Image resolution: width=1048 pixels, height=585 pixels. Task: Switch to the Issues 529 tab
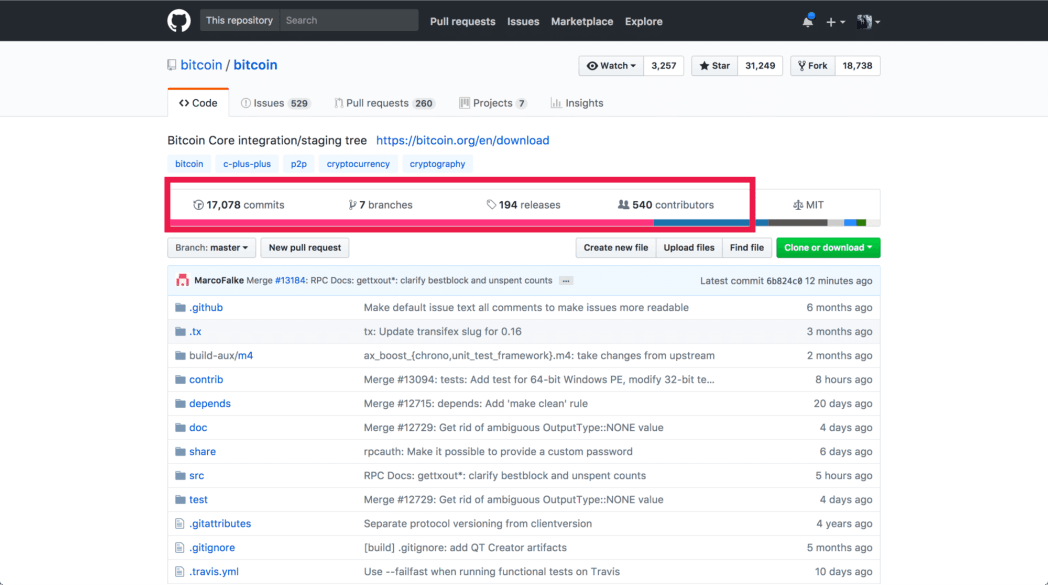point(275,103)
